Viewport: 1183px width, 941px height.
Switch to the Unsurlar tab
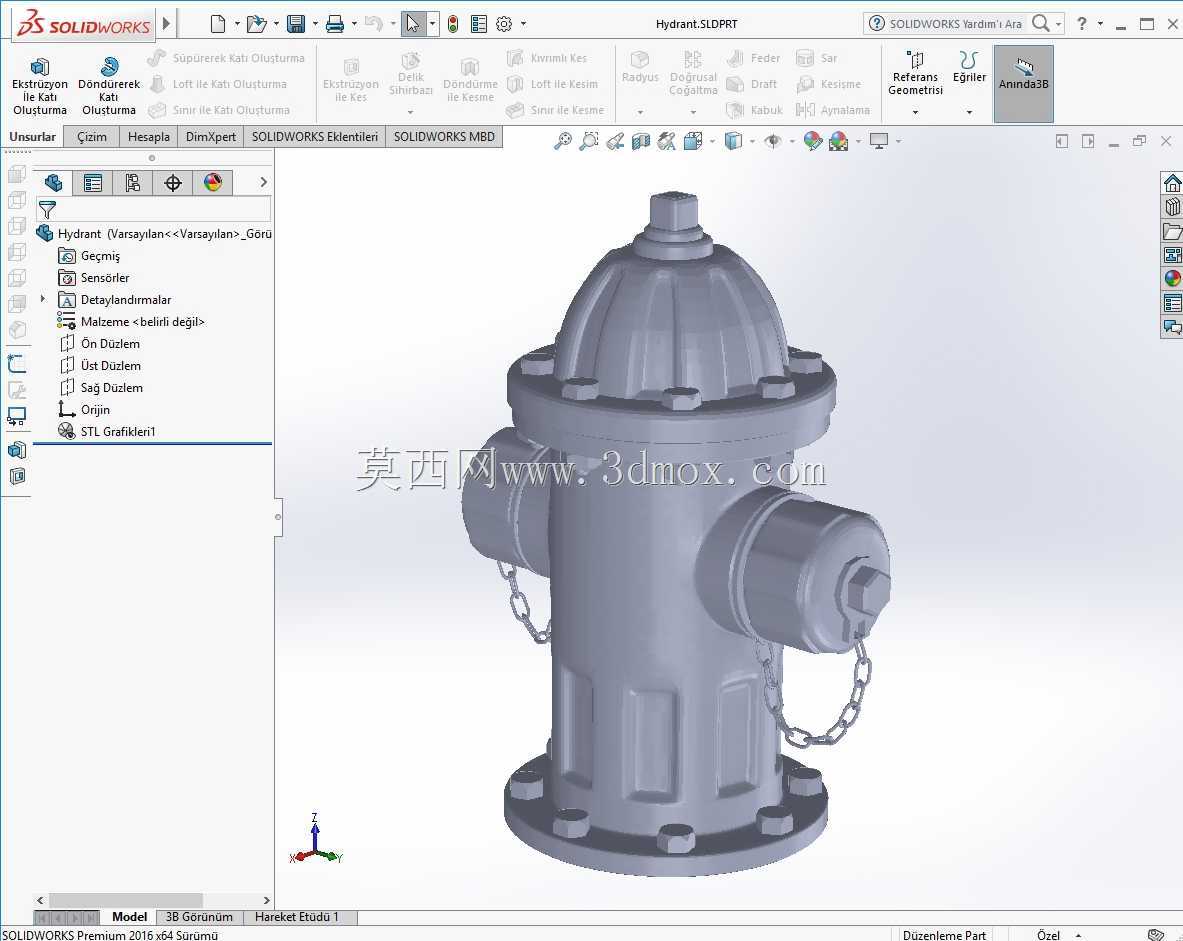[32, 137]
